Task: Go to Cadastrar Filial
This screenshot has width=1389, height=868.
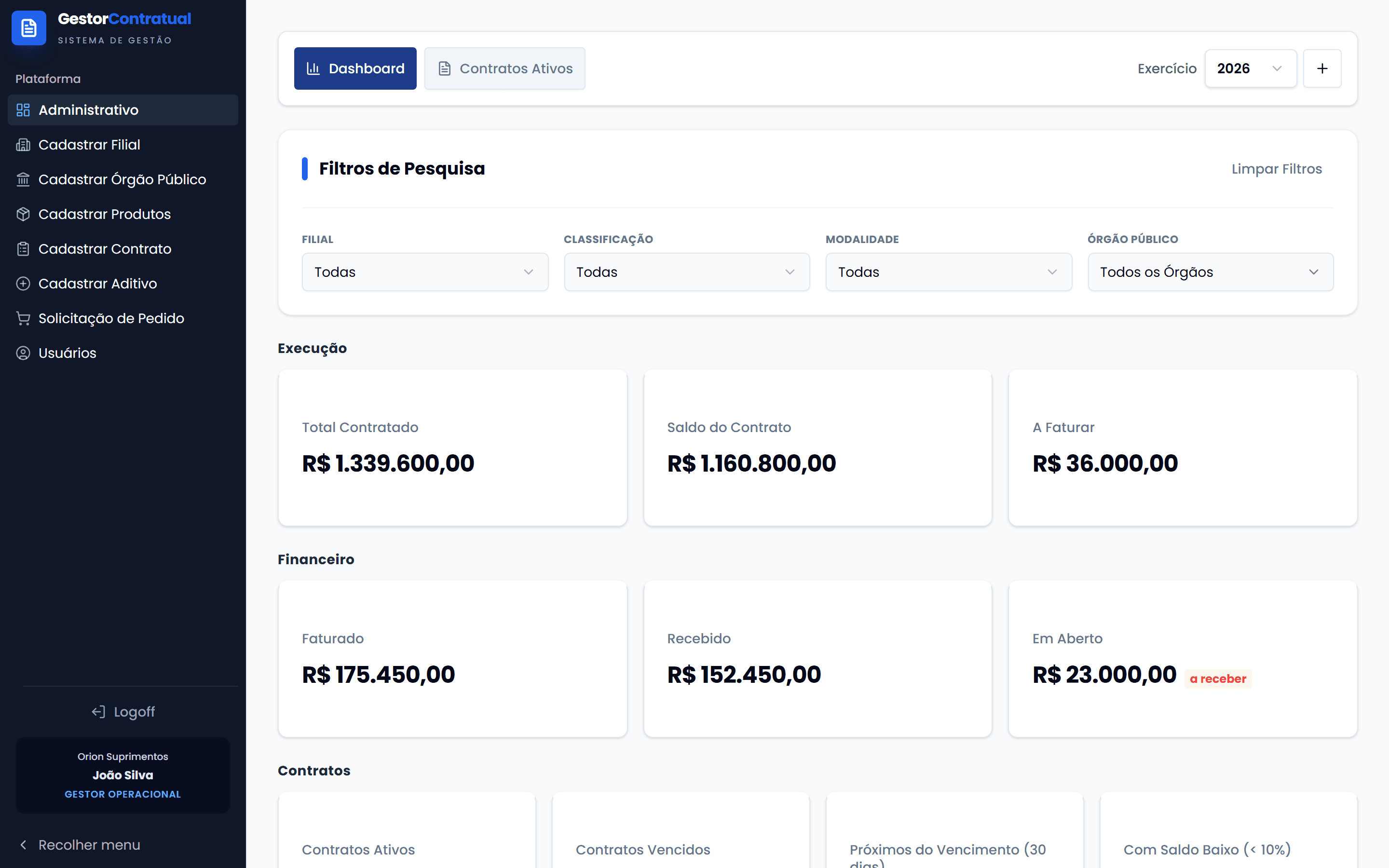Action: pos(123,145)
